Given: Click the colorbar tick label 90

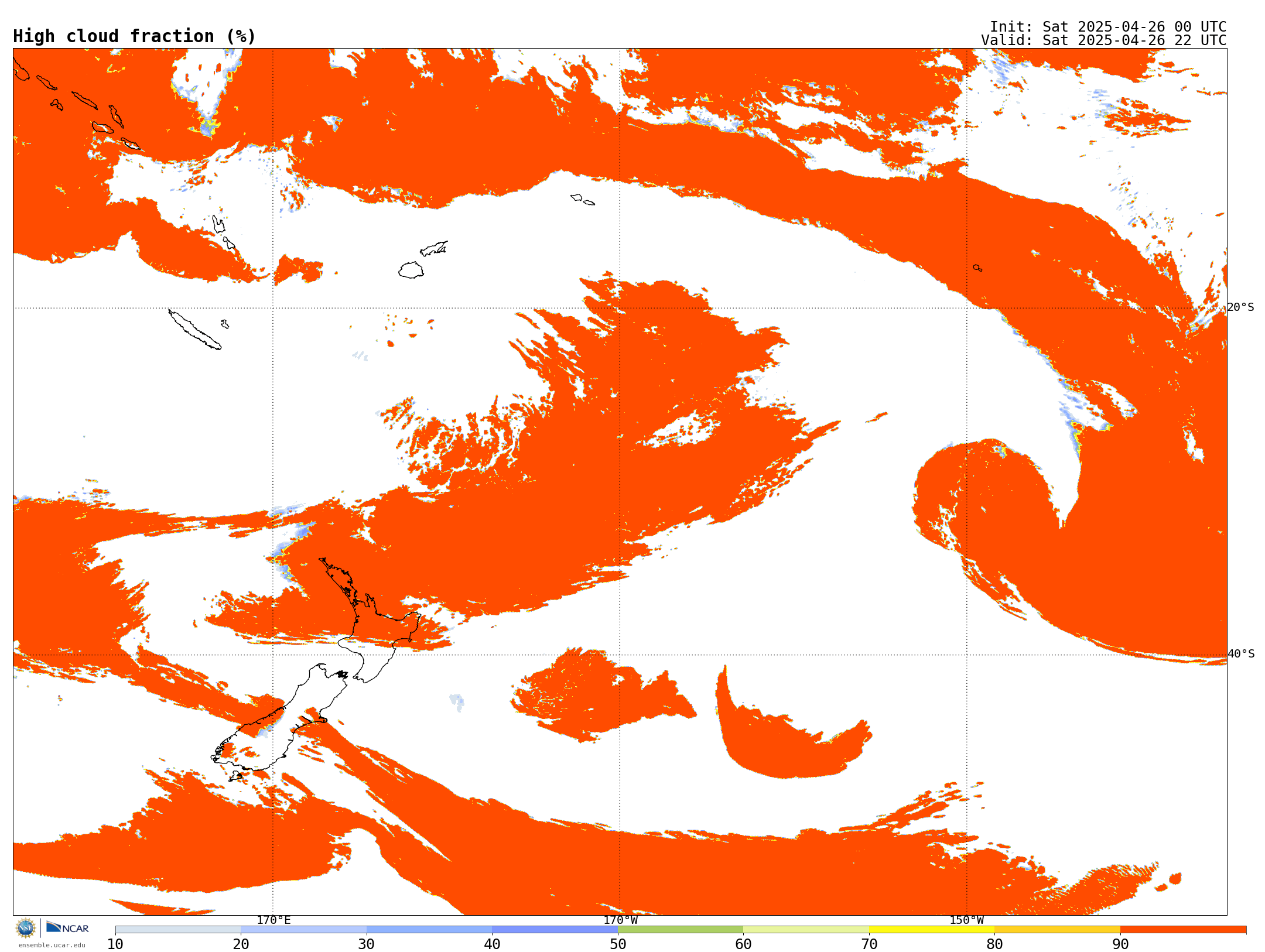Looking at the screenshot, I should pyautogui.click(x=1120, y=944).
